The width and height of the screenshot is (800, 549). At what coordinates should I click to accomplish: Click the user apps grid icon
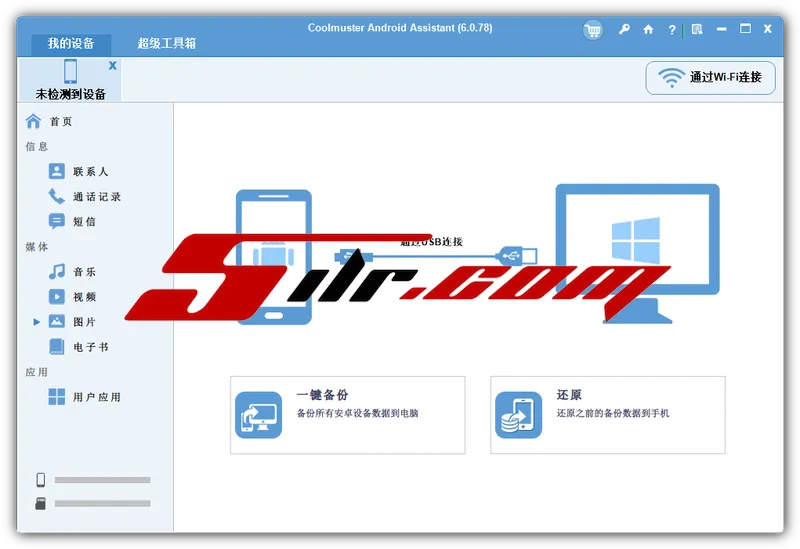(x=57, y=396)
